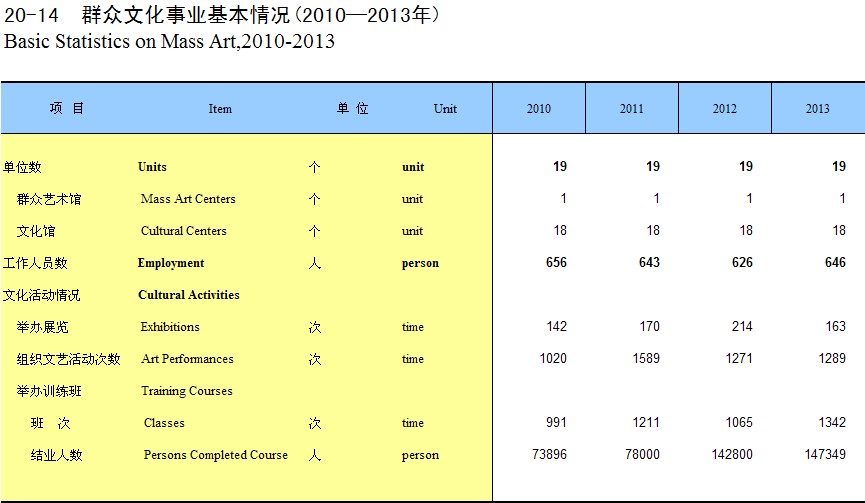Select the 2012 column header
The width and height of the screenshot is (865, 503).
[724, 109]
